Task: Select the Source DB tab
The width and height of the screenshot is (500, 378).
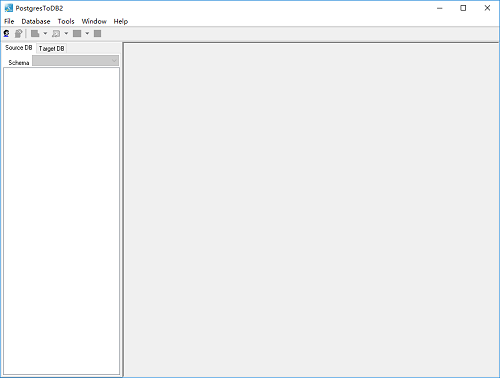Action: [x=19, y=48]
